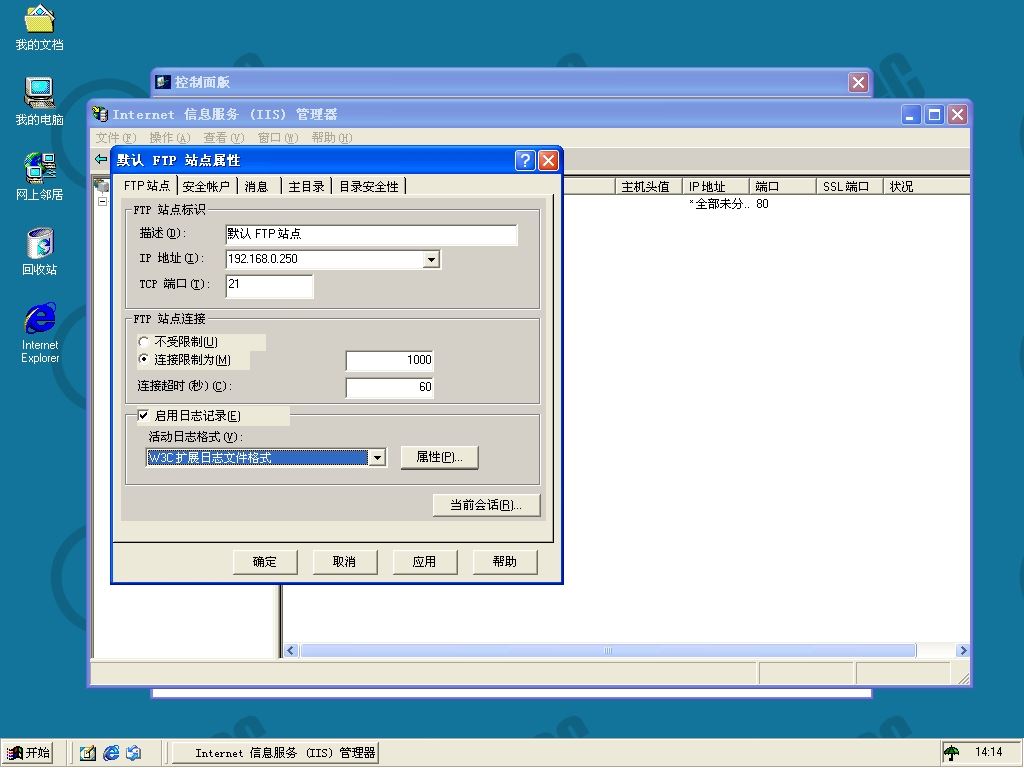Click the *全部未分.. cell in the list

click(718, 204)
